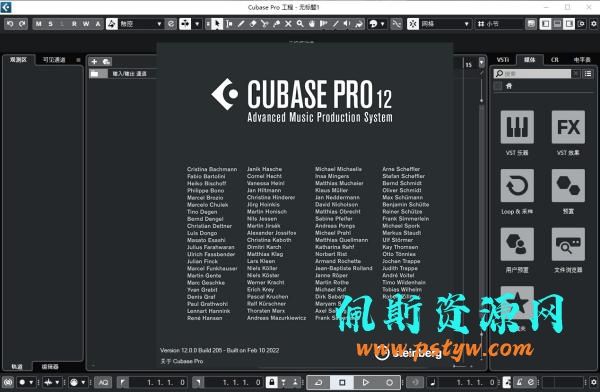Toggle the S solo-all state button
Screen dimensions: 600x392
pyautogui.click(x=51, y=24)
